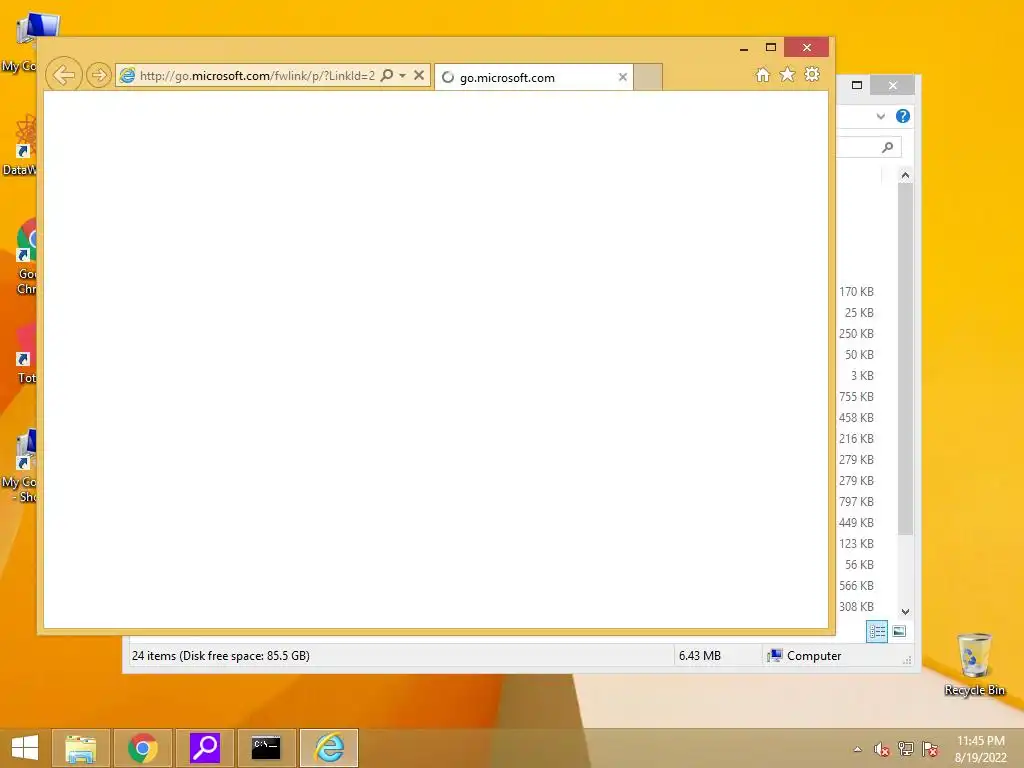Click the network status tray icon
This screenshot has height=768, width=1024.
tap(906, 749)
